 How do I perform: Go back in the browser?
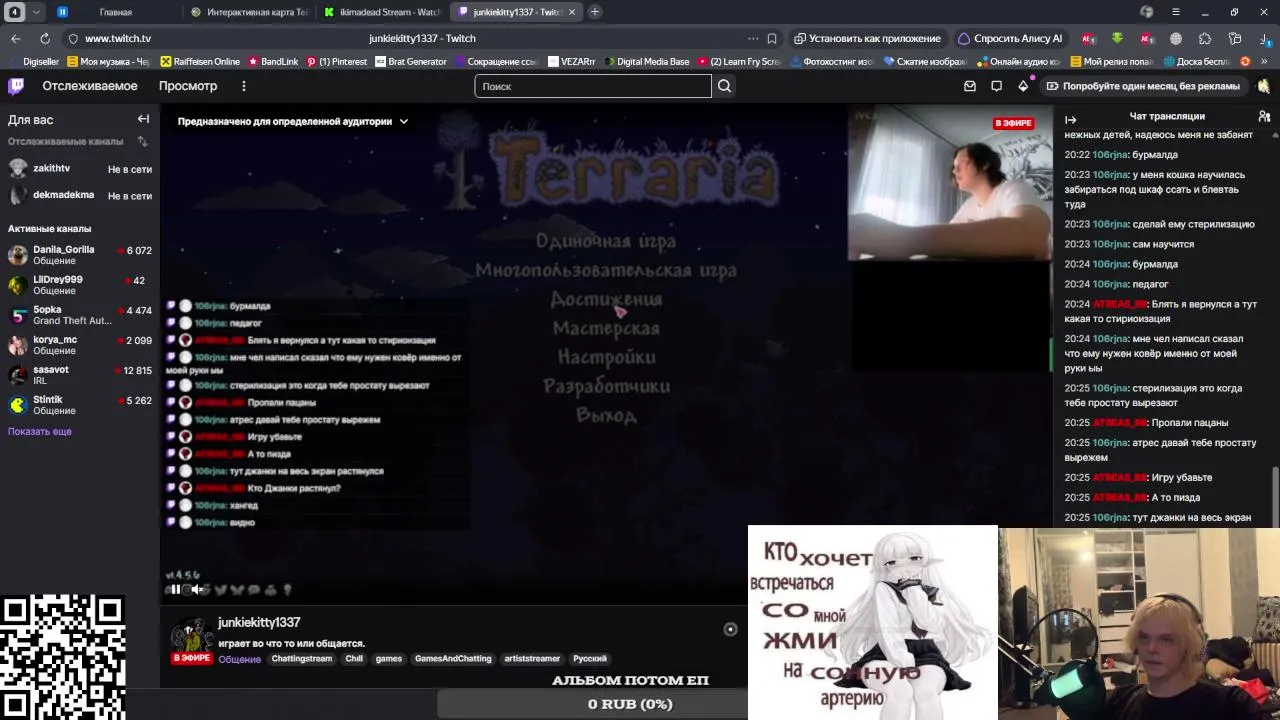click(16, 38)
